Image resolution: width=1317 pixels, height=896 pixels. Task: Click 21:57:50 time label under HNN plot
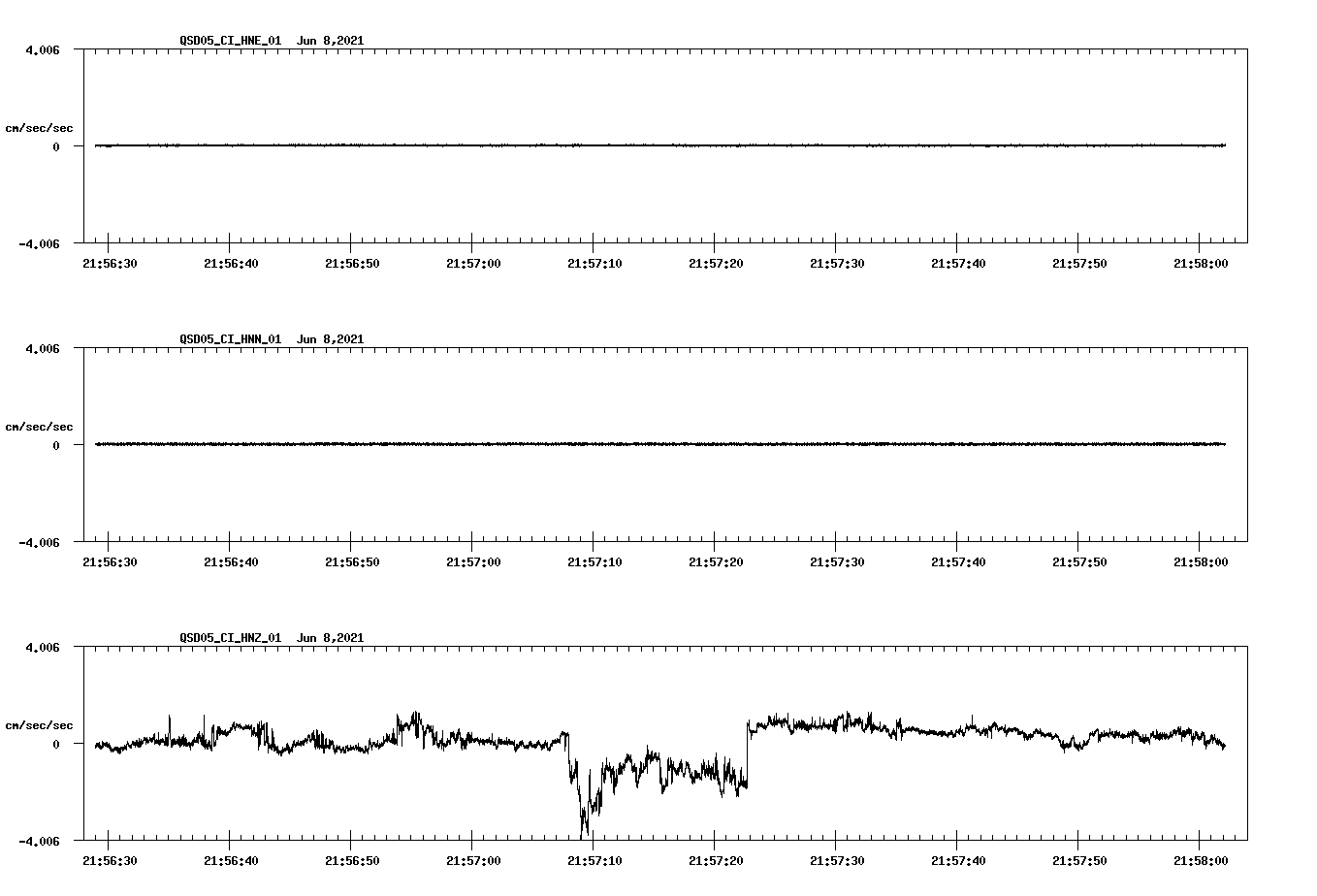point(1078,561)
